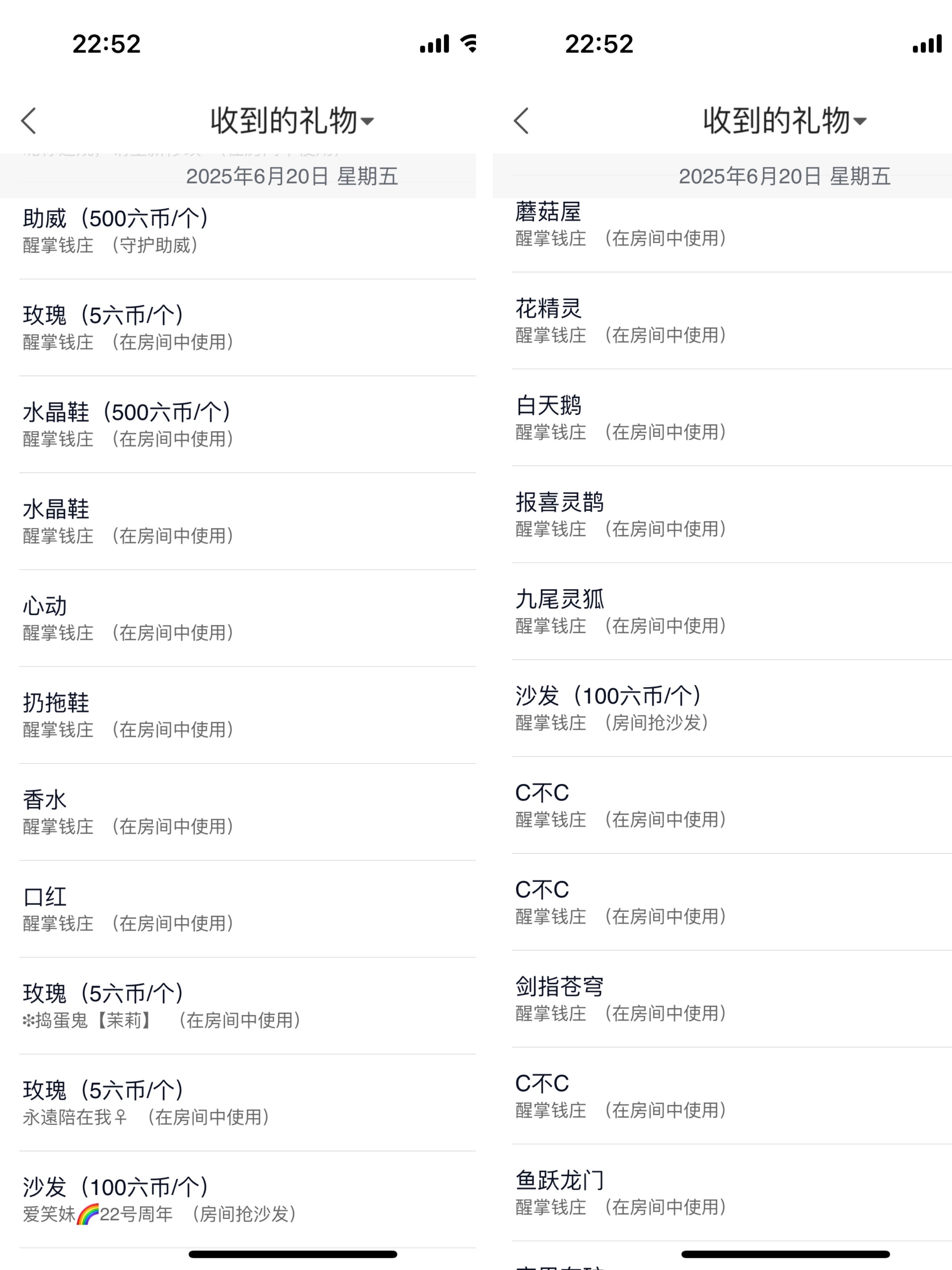The height and width of the screenshot is (1270, 952).
Task: Select the 扔拖鞋 gift entry
Action: pyautogui.click(x=247, y=715)
